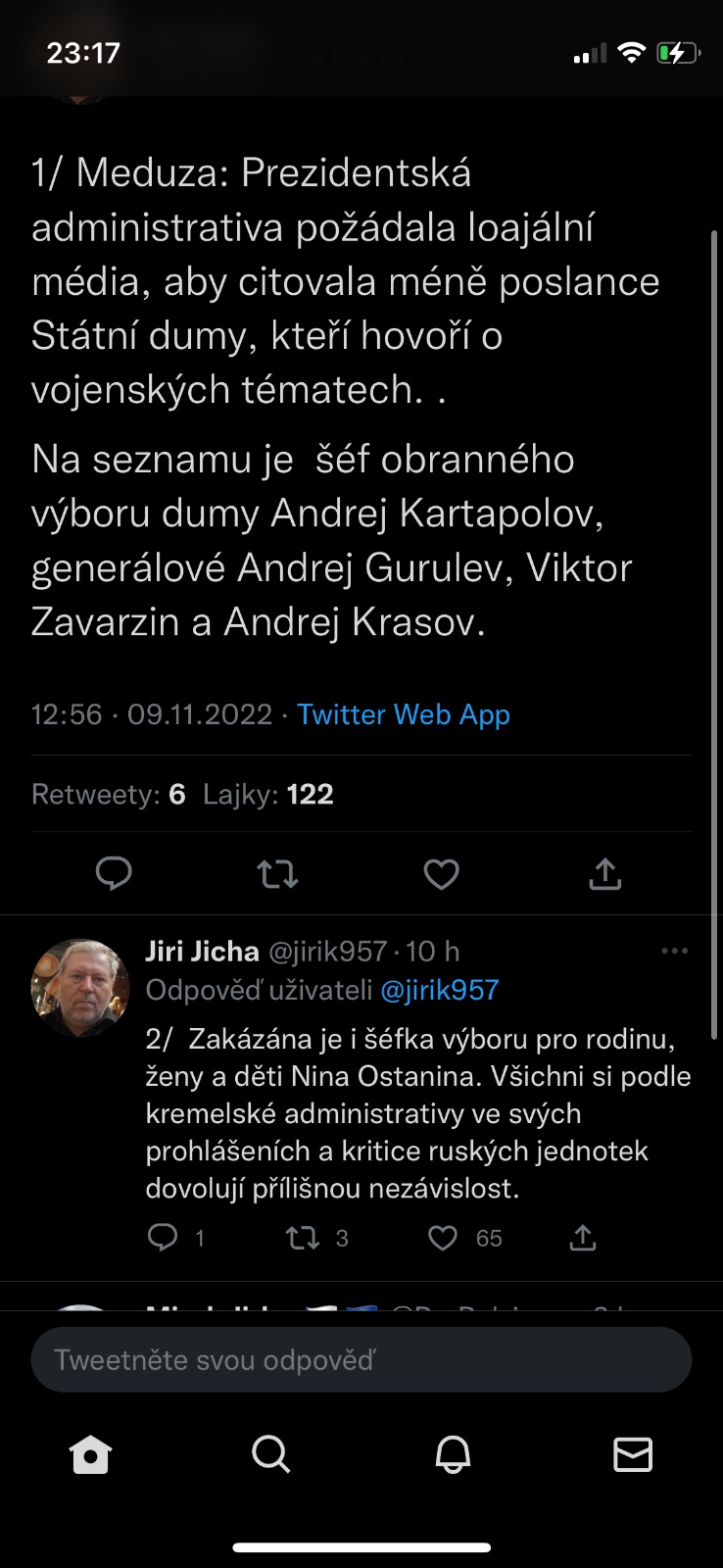This screenshot has width=723, height=1568.
Task: Retweet Jiri Jicha's reply with 3 retweets
Action: pyautogui.click(x=303, y=1238)
